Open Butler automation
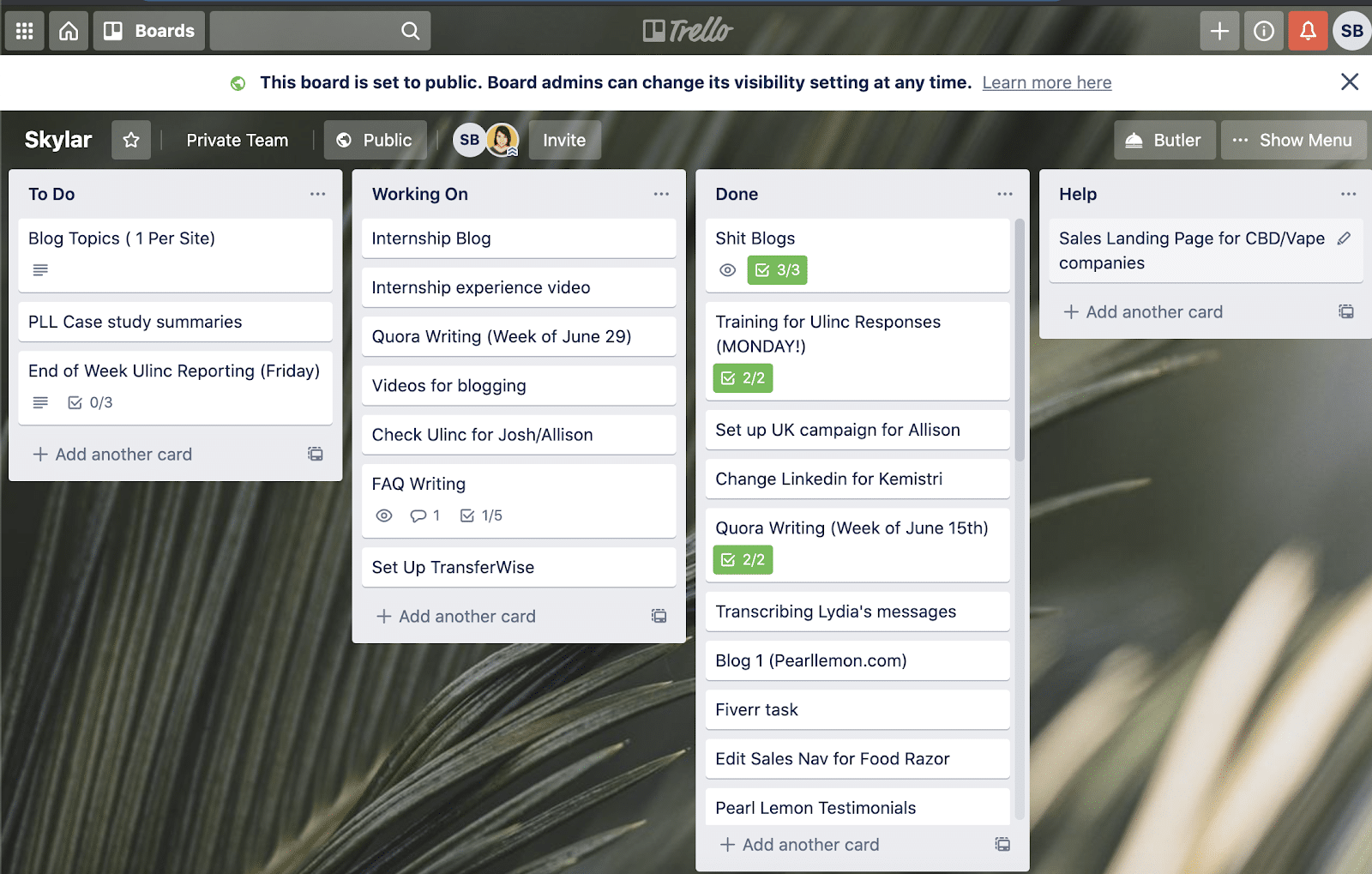This screenshot has width=1372, height=874. pos(1164,140)
